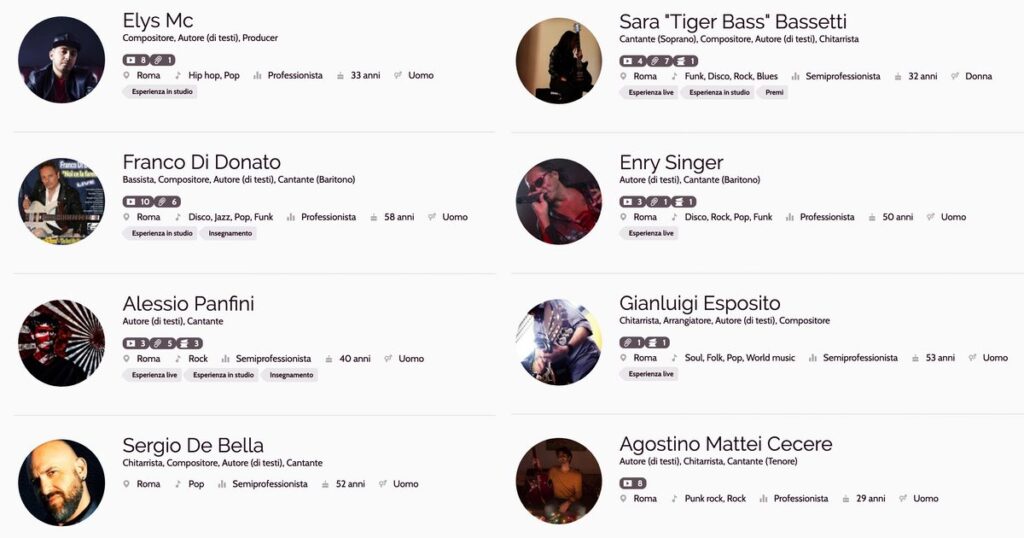Click Sergio De Bella's profile photo
This screenshot has height=538, width=1024.
(62, 482)
